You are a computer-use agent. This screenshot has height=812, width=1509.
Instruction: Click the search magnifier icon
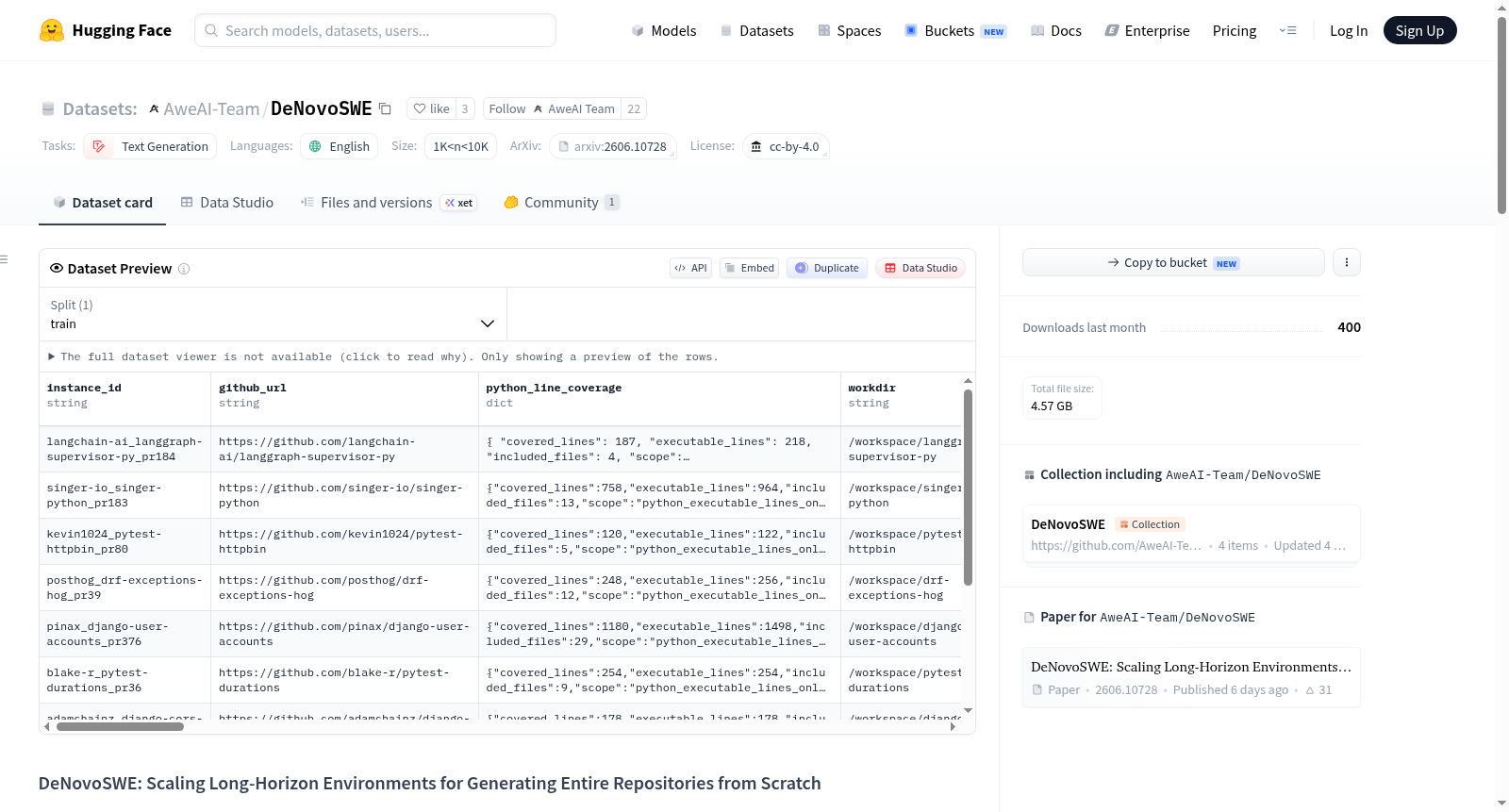(211, 30)
